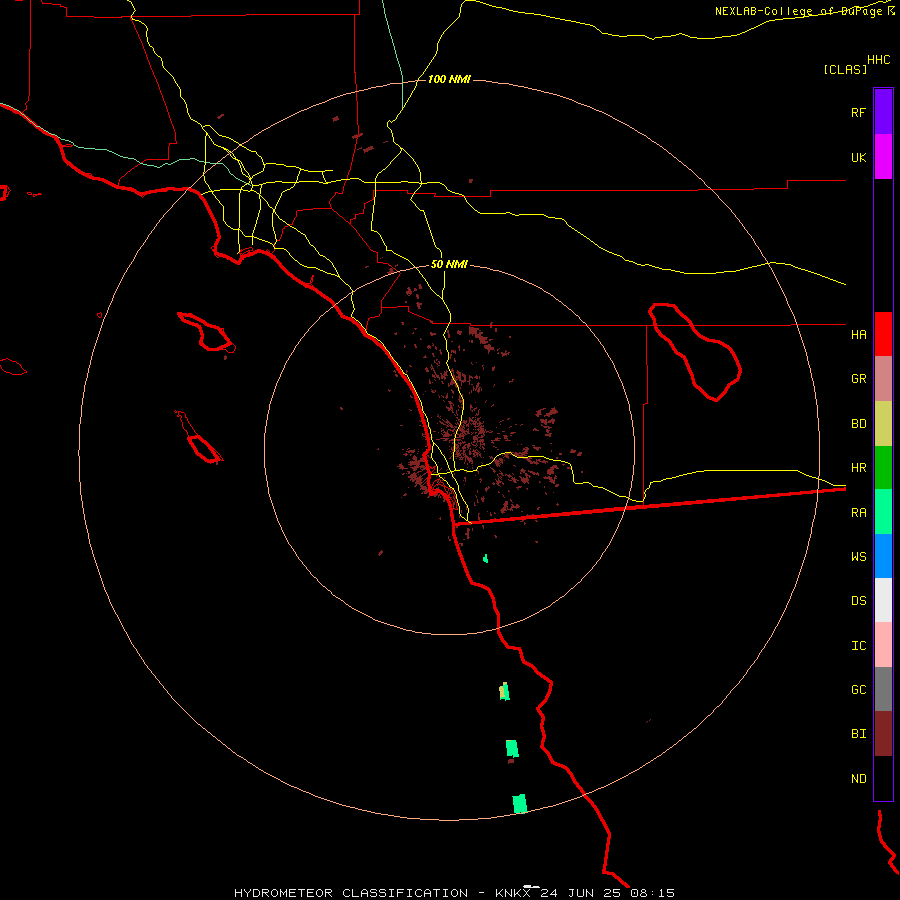Click the IC legend label

[858, 646]
